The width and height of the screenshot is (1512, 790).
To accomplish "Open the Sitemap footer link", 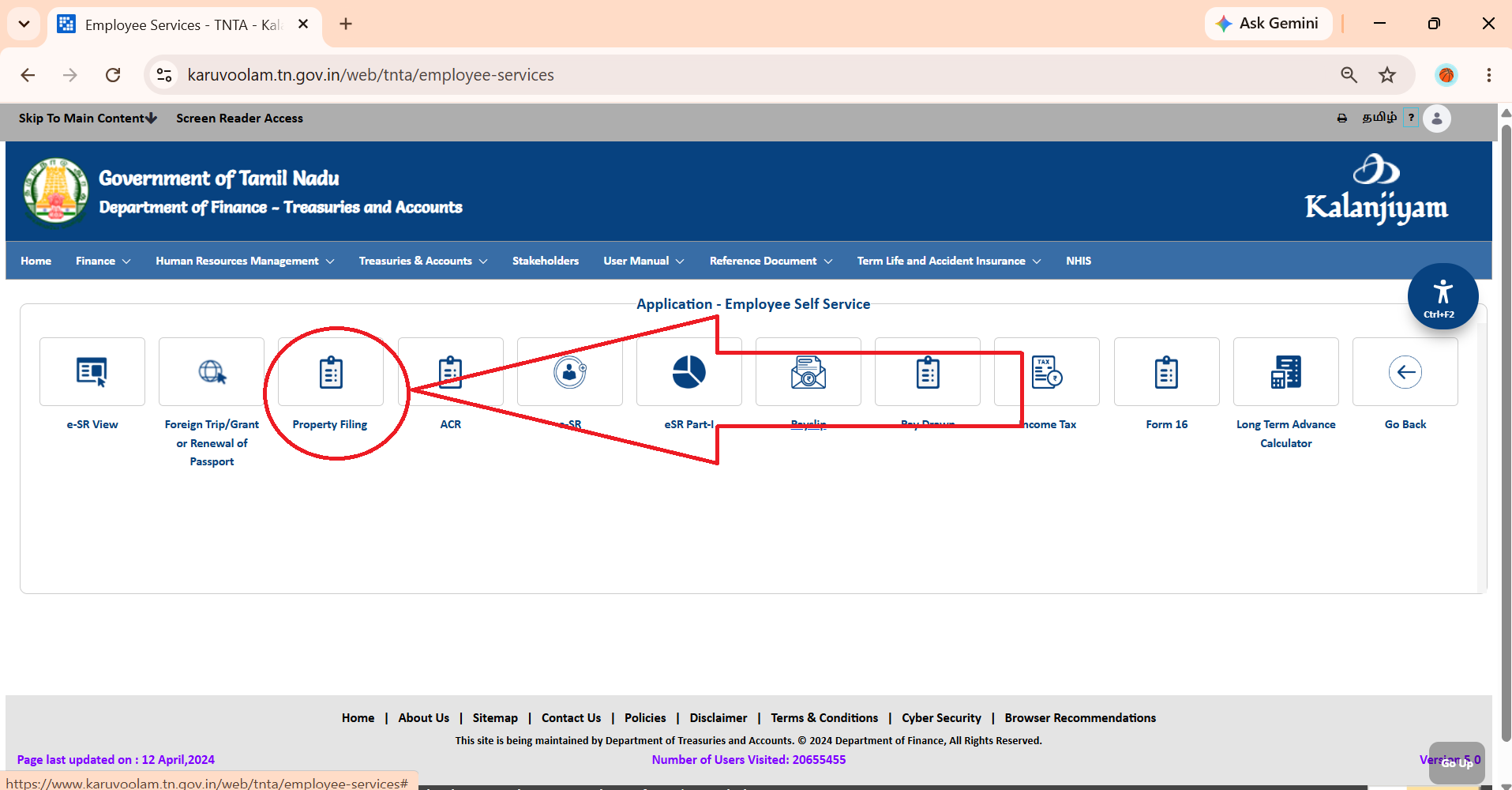I will click(x=495, y=717).
